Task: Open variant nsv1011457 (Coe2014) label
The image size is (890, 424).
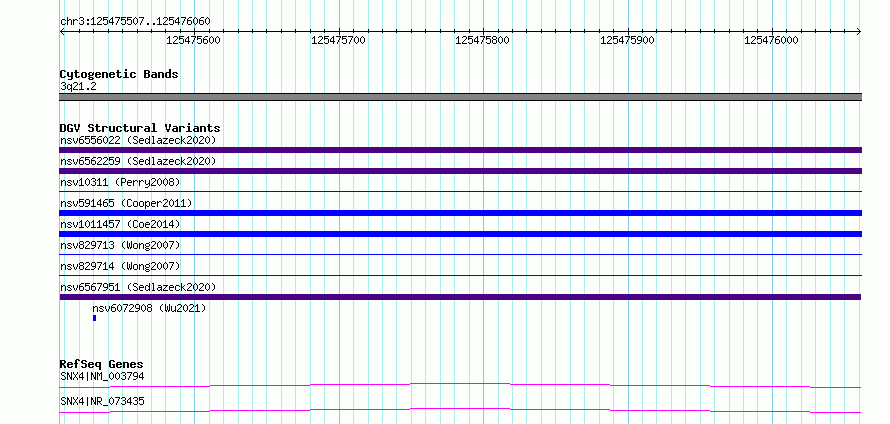Action: point(120,224)
